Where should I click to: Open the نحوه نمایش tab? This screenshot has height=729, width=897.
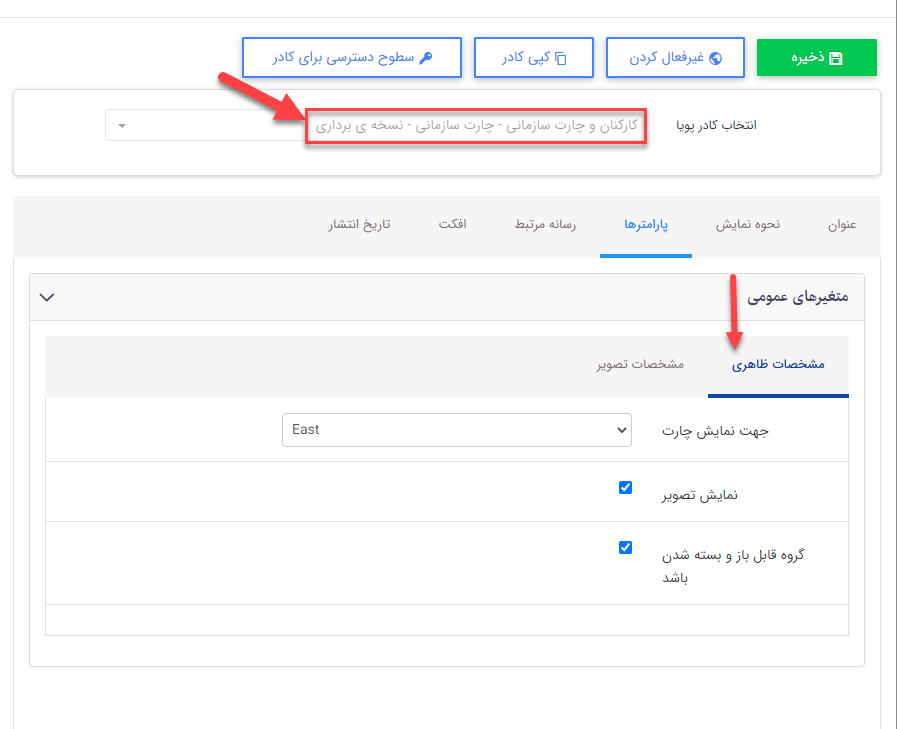[x=746, y=225]
